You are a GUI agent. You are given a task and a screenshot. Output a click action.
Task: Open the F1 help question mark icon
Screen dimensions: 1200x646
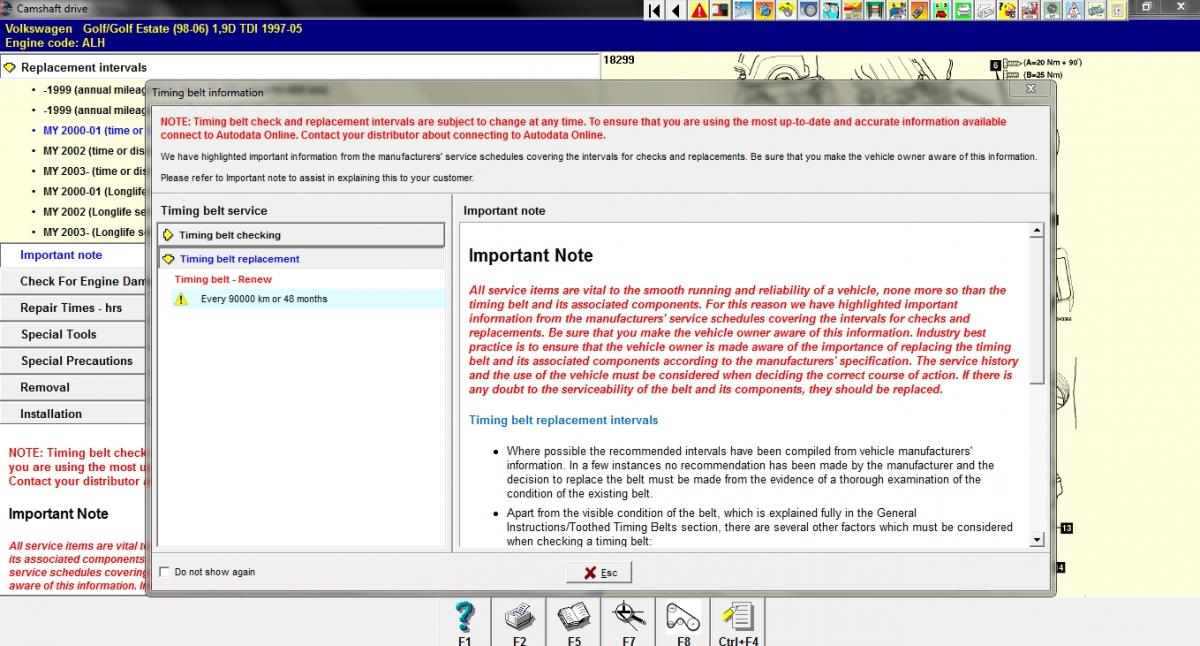pos(465,617)
